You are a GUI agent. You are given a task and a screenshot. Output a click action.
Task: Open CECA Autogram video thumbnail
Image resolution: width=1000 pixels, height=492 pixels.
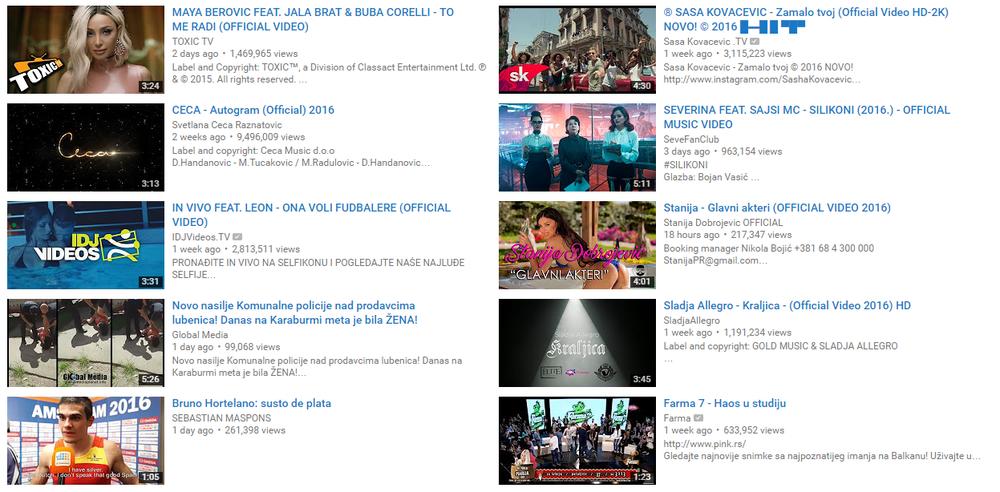tap(86, 147)
